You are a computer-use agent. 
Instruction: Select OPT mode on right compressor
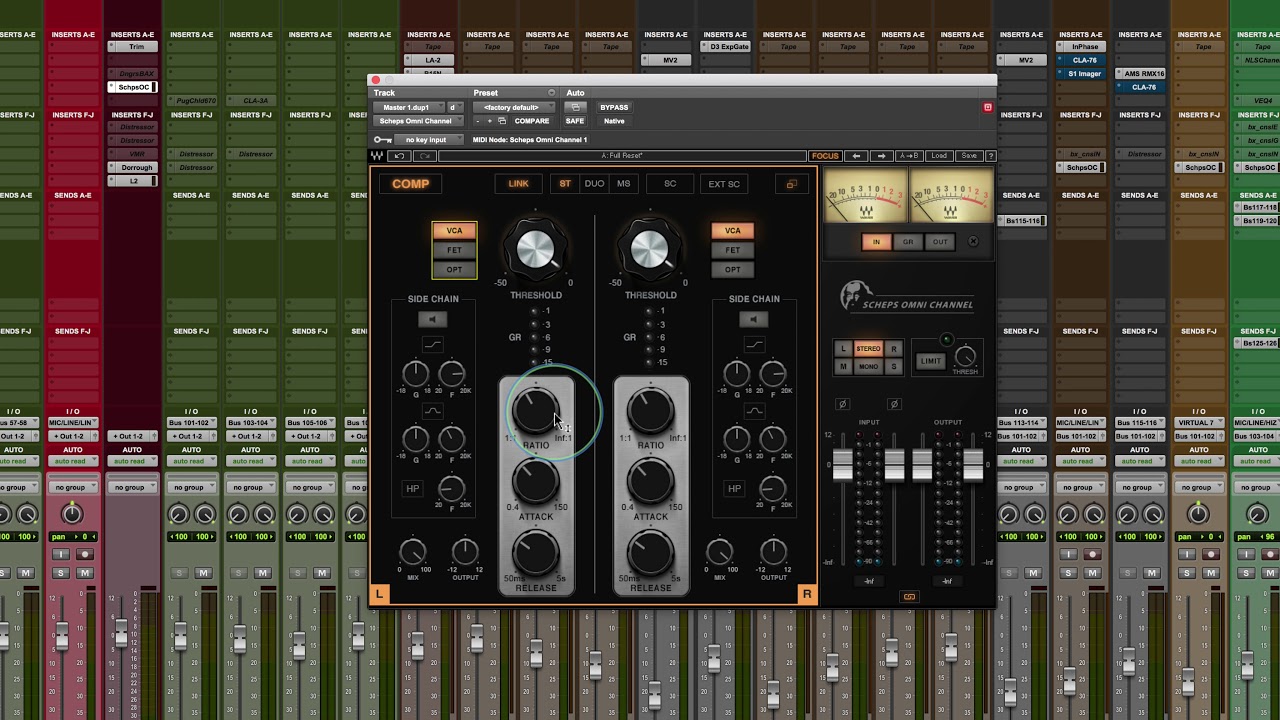click(733, 270)
